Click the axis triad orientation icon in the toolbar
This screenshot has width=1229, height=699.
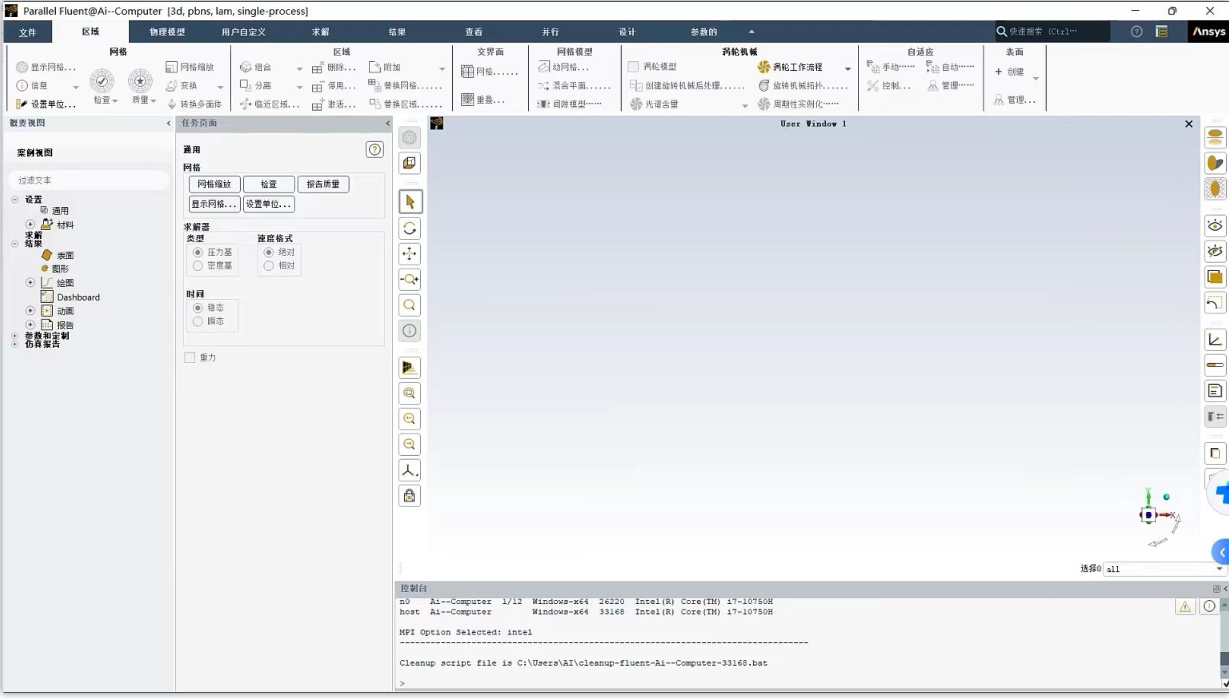click(x=410, y=470)
